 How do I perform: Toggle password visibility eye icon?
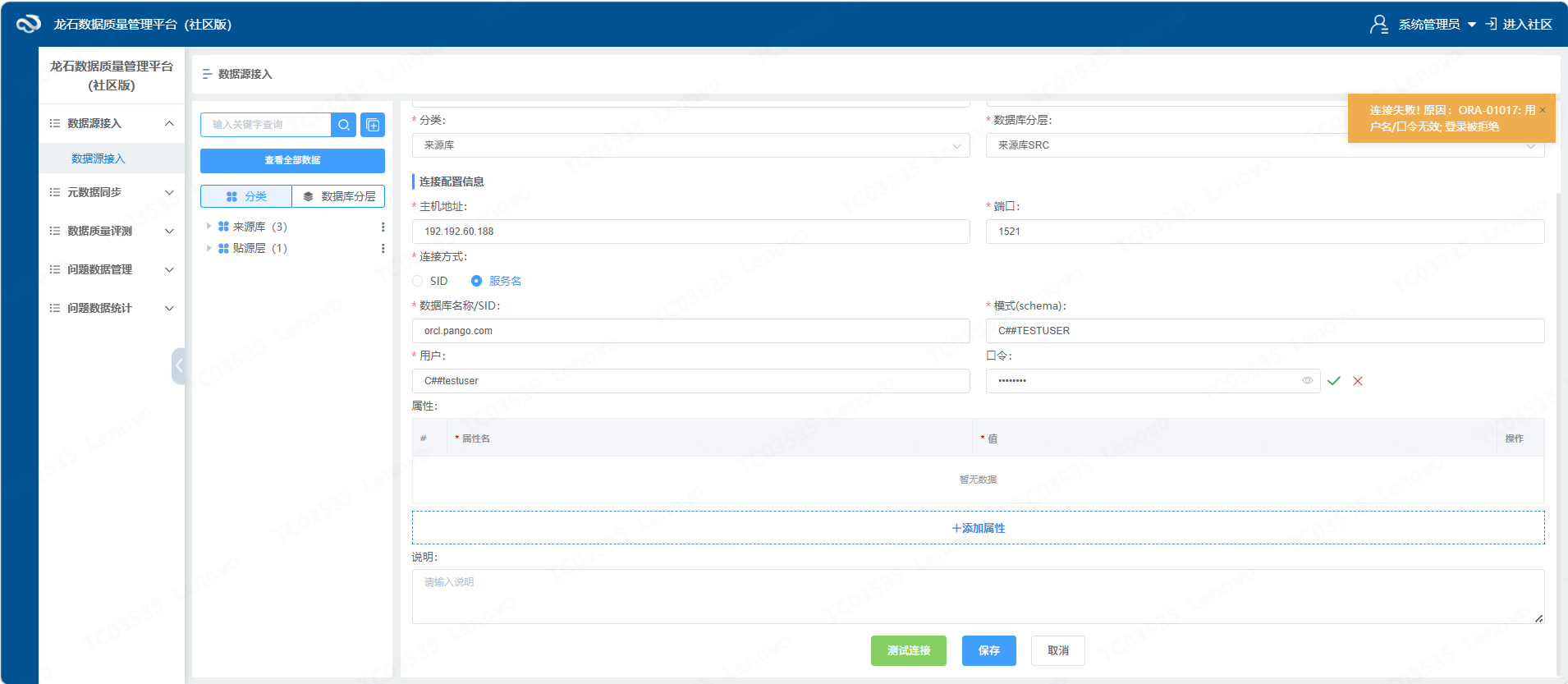point(1307,381)
